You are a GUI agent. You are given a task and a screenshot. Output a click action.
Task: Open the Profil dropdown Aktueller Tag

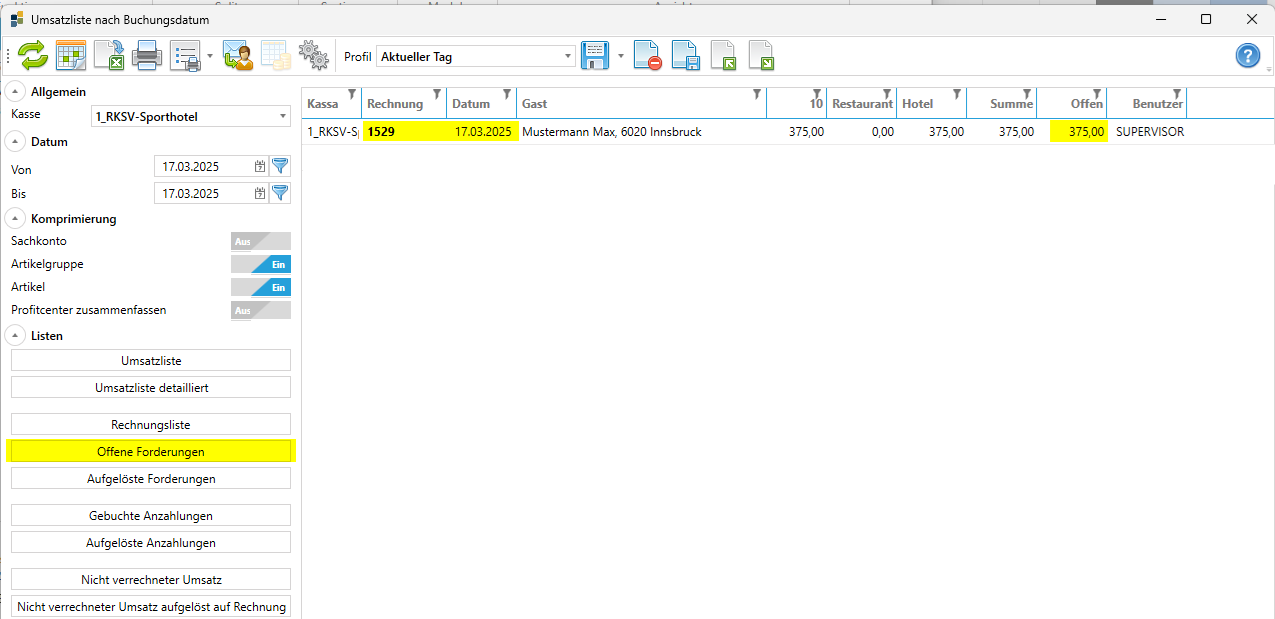coord(476,57)
